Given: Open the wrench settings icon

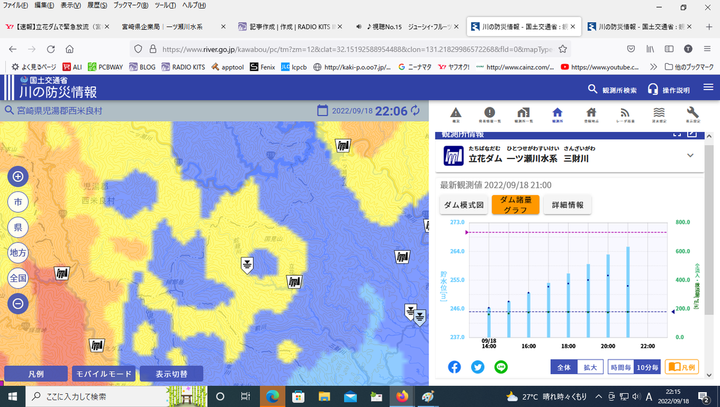Looking at the screenshot, I should (x=692, y=114).
